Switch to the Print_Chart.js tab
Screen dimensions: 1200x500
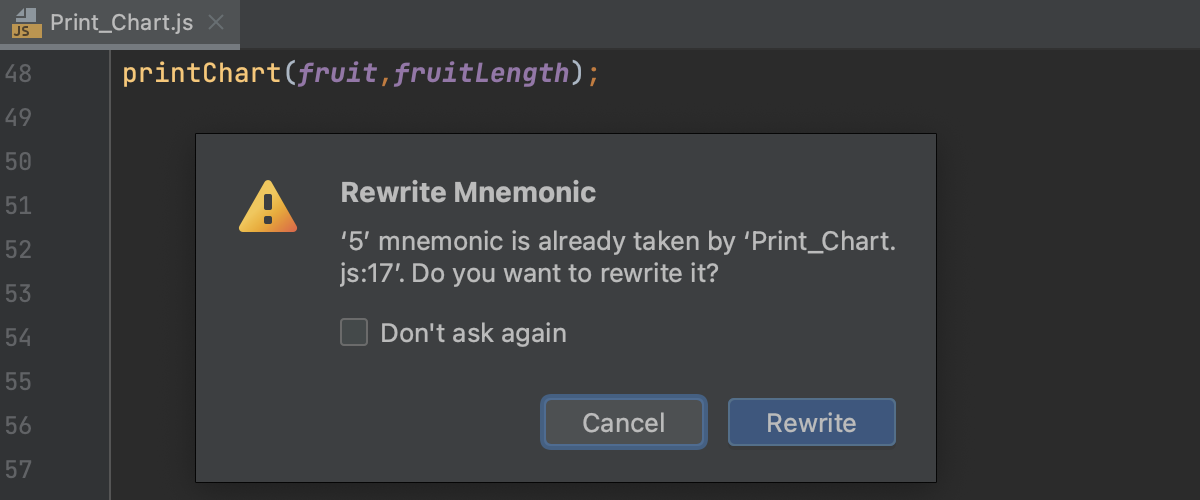coord(120,23)
